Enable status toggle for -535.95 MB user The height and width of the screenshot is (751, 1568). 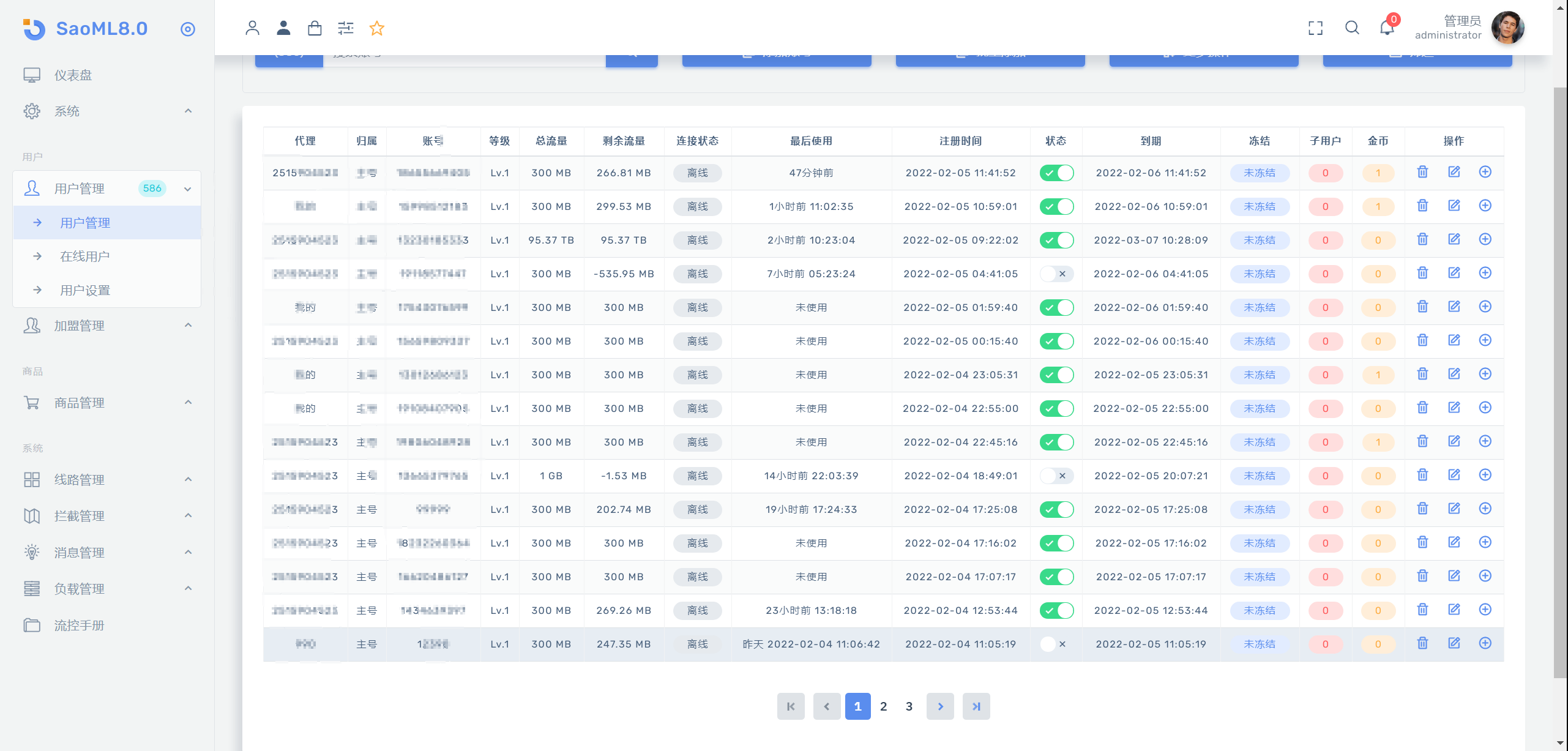pyautogui.click(x=1056, y=274)
